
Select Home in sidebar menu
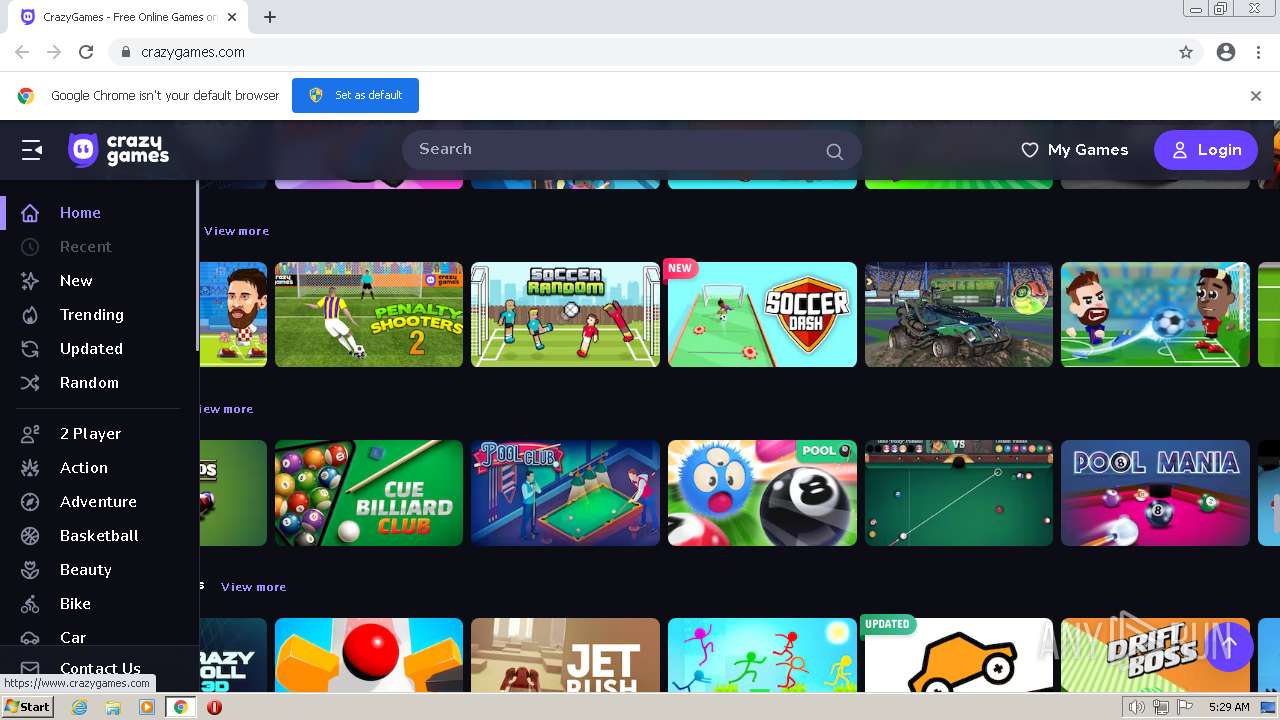pos(80,213)
